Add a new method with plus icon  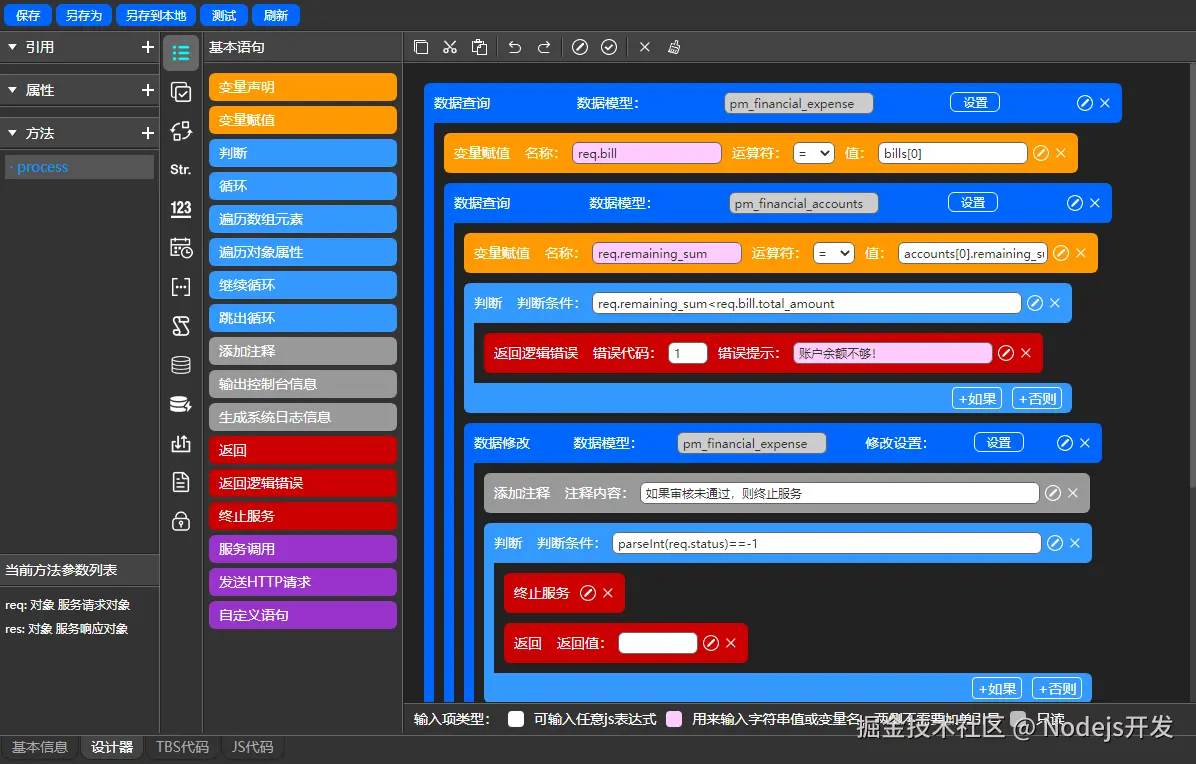pyautogui.click(x=148, y=133)
